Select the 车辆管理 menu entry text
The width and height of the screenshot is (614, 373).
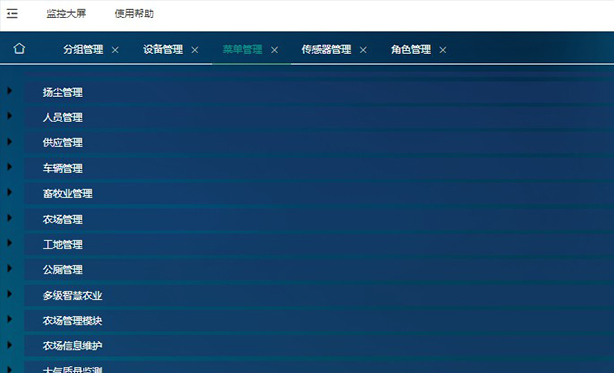coord(63,168)
